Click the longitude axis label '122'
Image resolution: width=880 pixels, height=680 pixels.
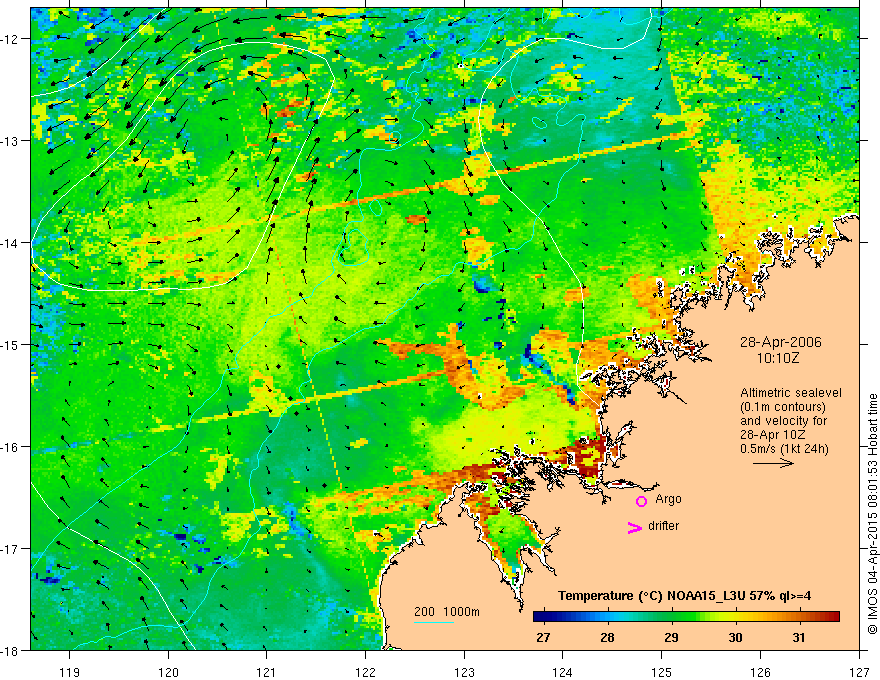coord(365,672)
